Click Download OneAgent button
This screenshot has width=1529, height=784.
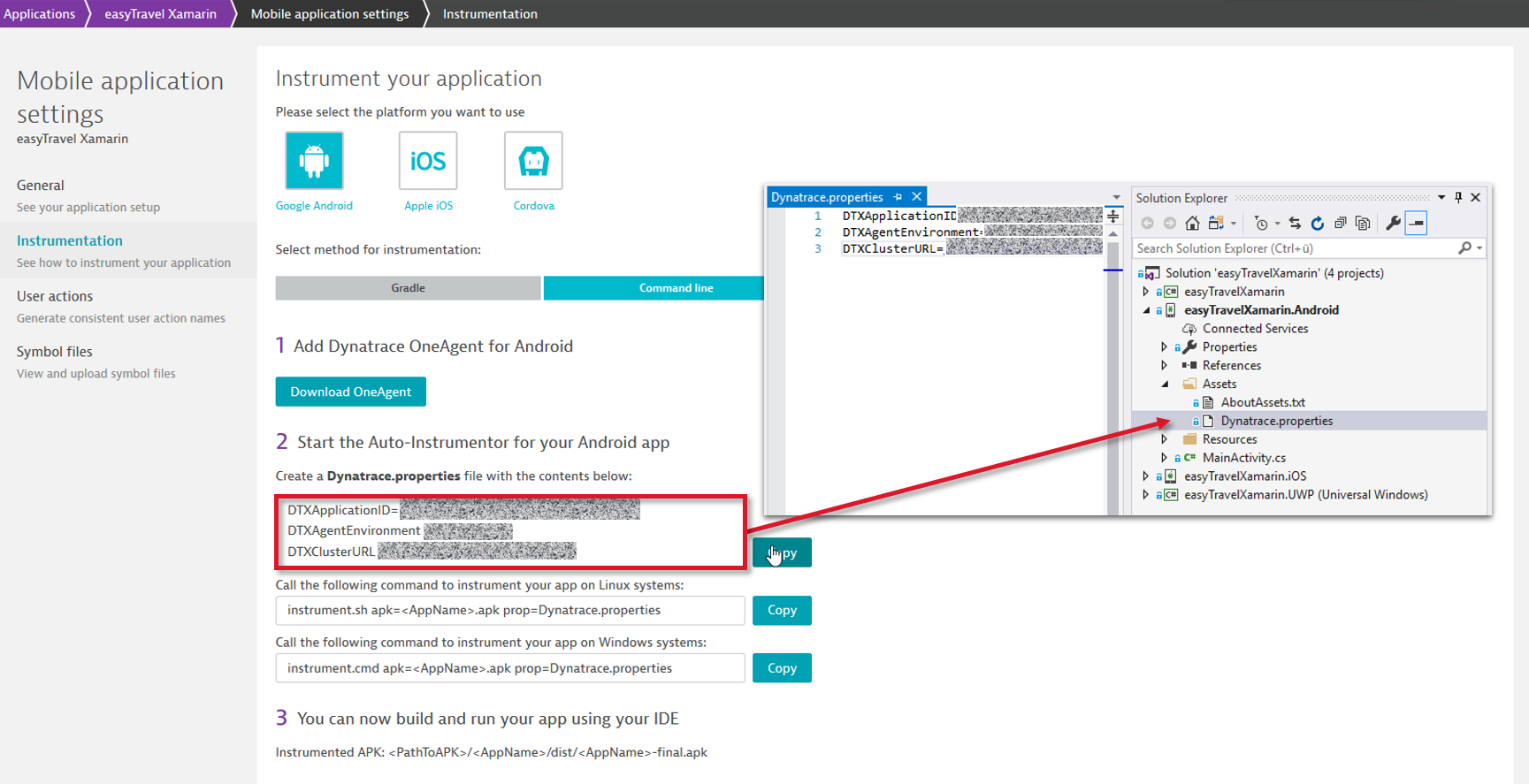351,392
